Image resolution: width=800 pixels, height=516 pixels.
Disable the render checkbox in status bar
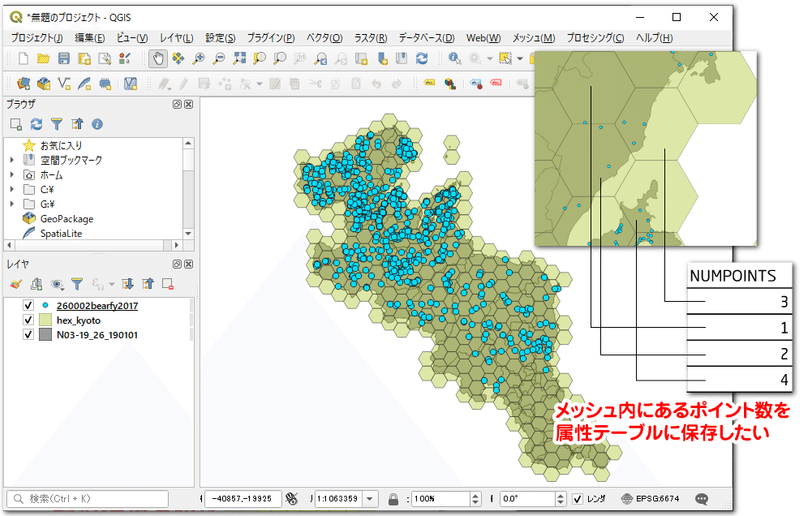[577, 499]
